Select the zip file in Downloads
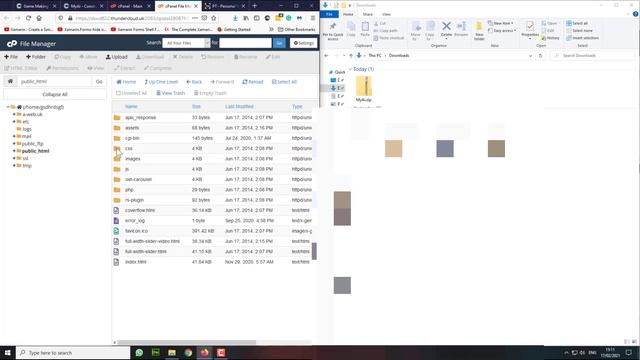 pyautogui.click(x=364, y=89)
